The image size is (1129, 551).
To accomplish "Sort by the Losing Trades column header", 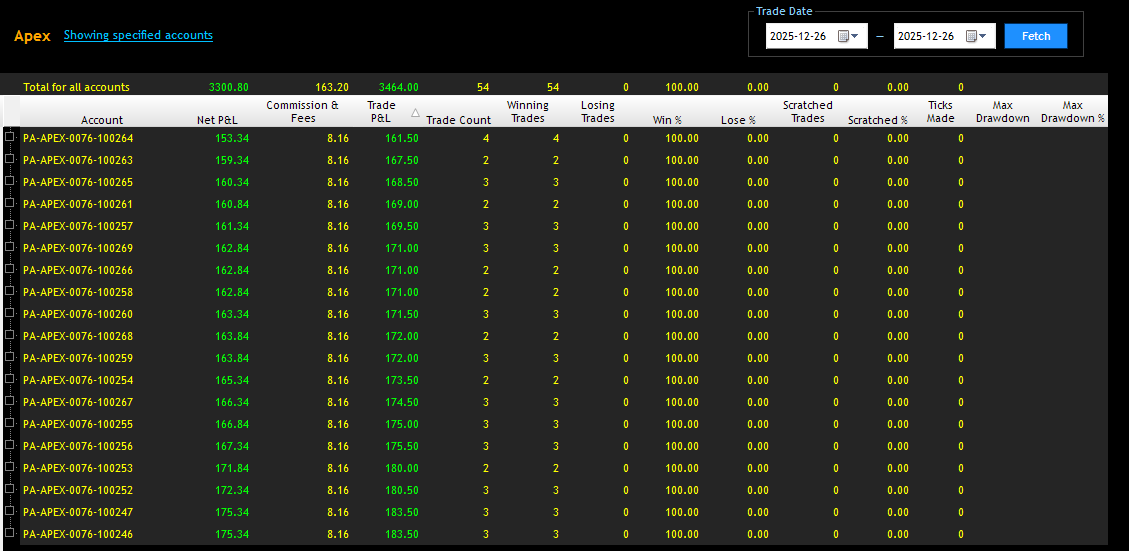I will pos(598,112).
